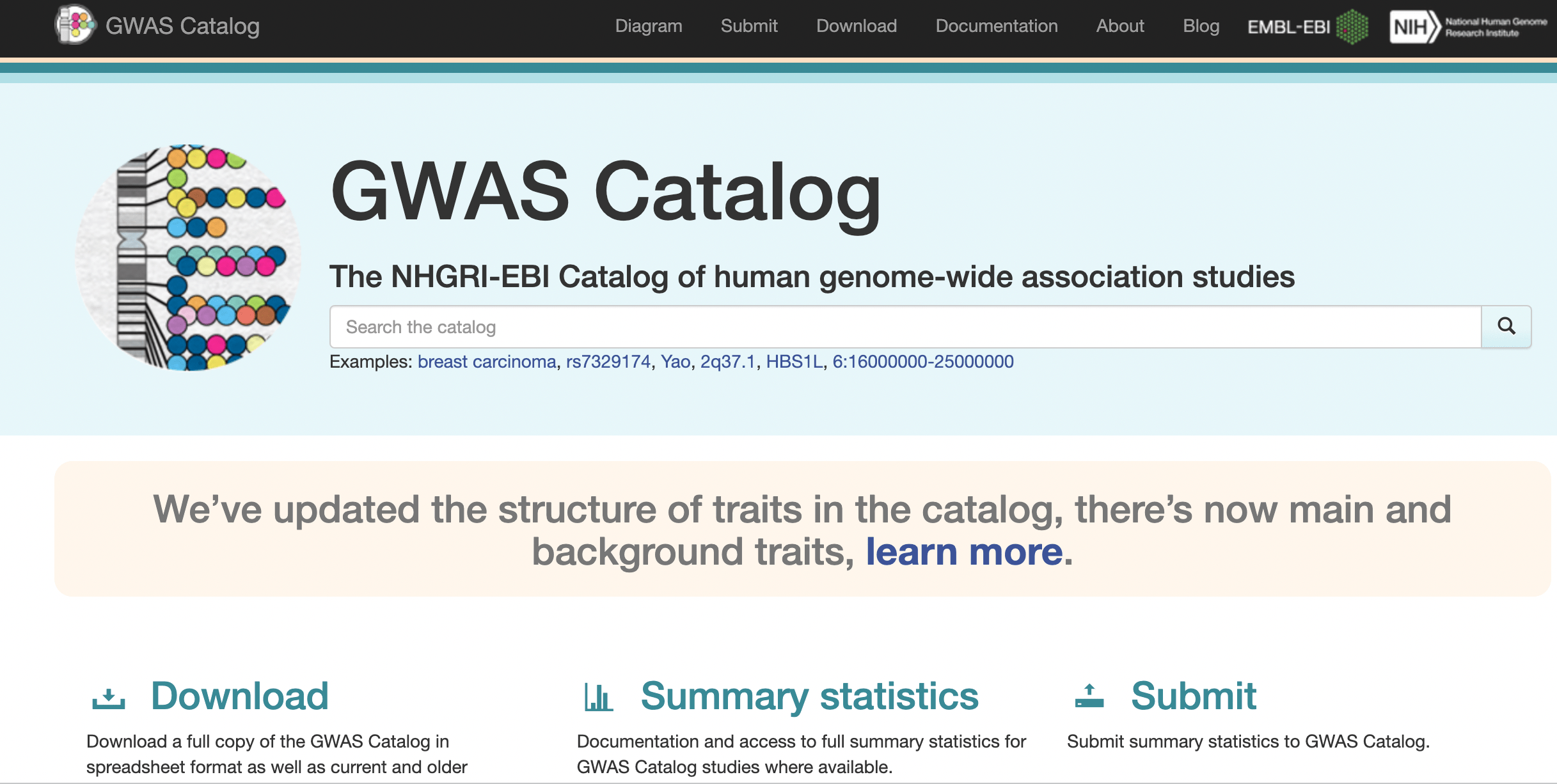The image size is (1557, 784).
Task: Click the large circular chromosome diagram image
Action: coord(188,258)
